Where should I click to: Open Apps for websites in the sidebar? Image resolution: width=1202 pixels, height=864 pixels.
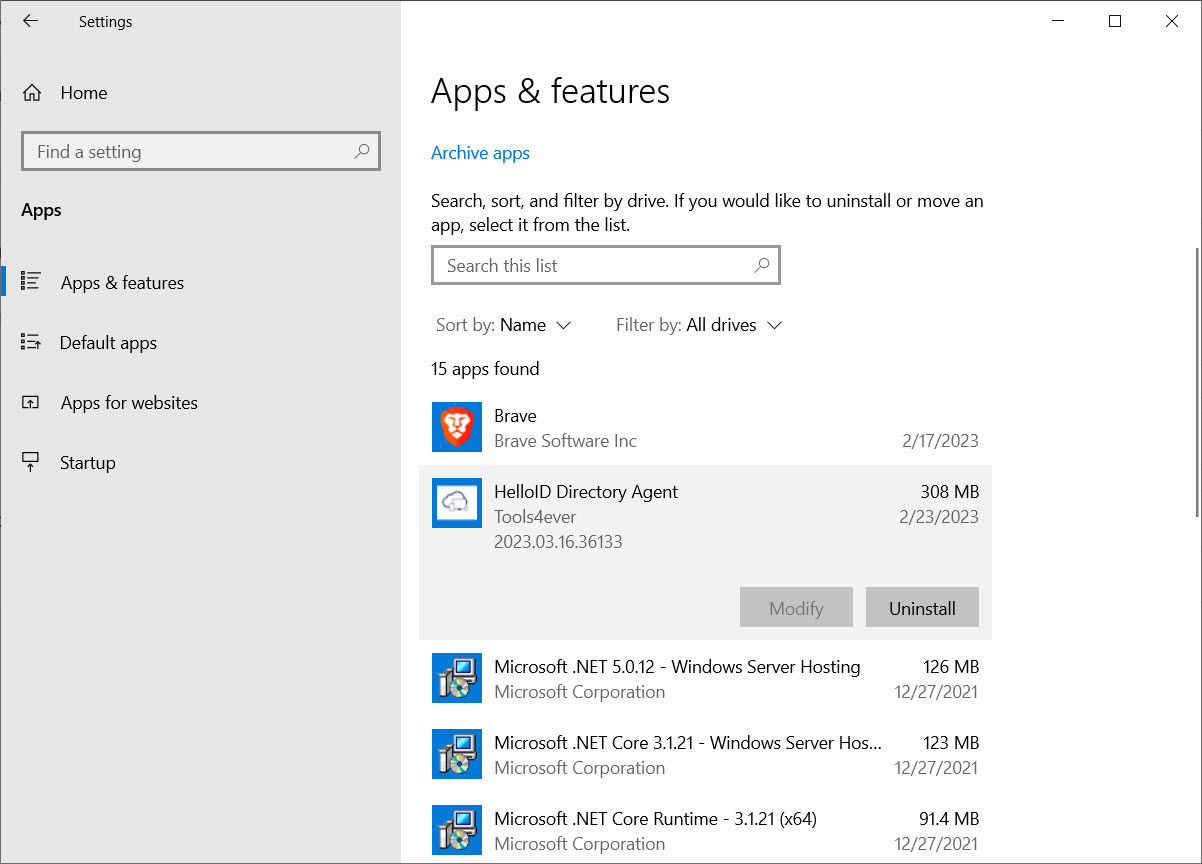(129, 403)
